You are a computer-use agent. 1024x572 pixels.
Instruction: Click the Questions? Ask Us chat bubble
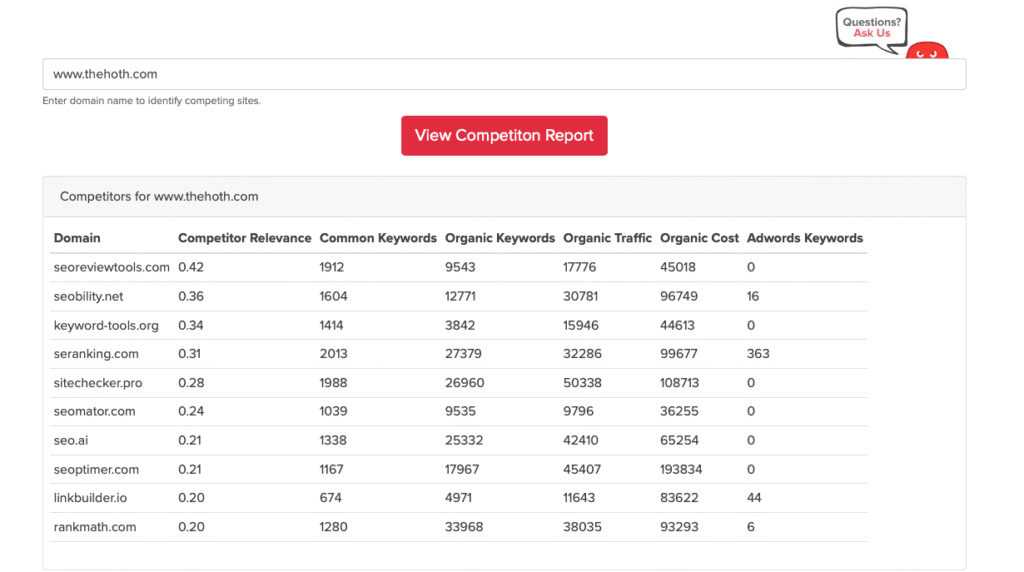(x=871, y=27)
